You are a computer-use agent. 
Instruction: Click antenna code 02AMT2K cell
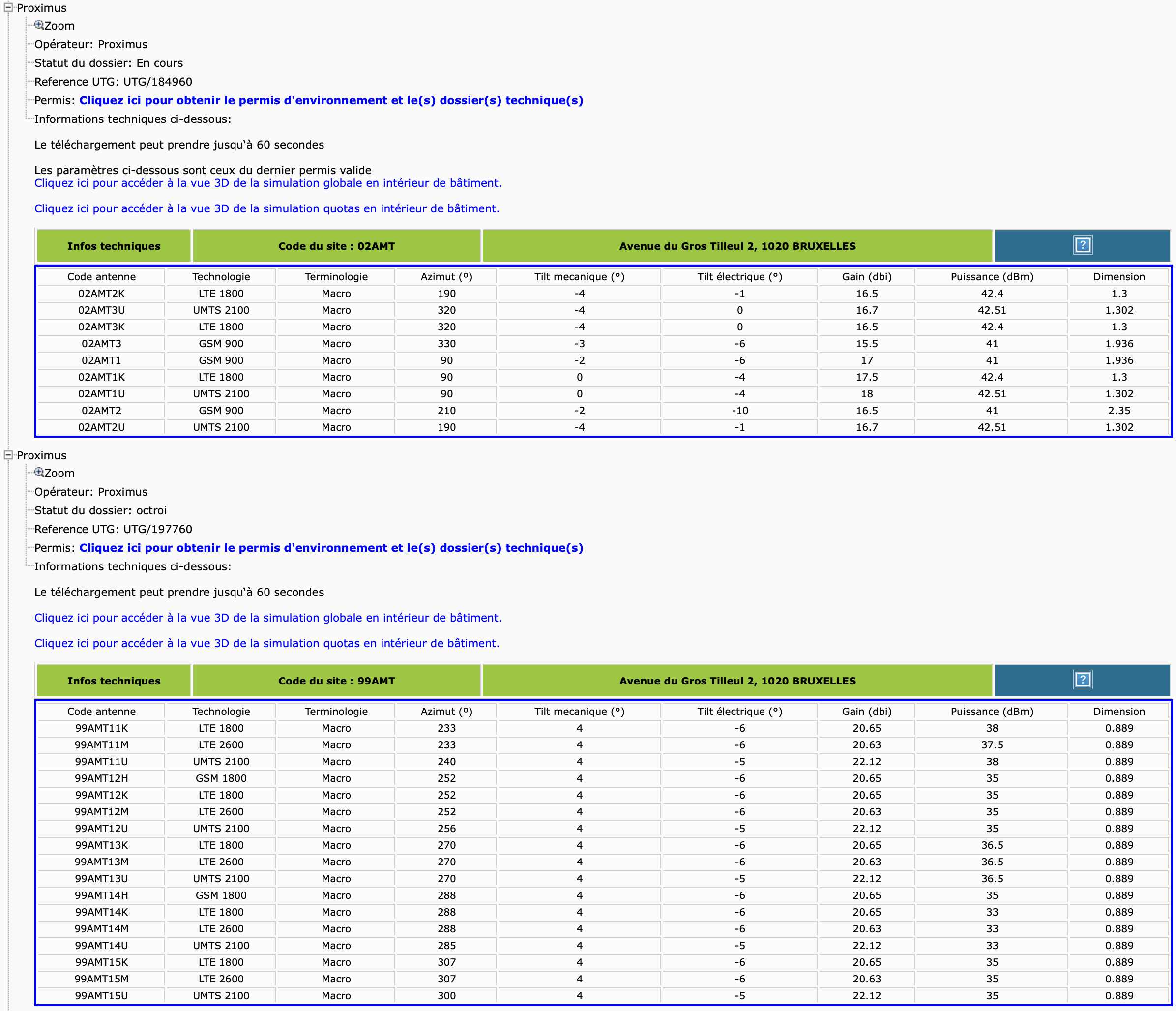click(102, 294)
